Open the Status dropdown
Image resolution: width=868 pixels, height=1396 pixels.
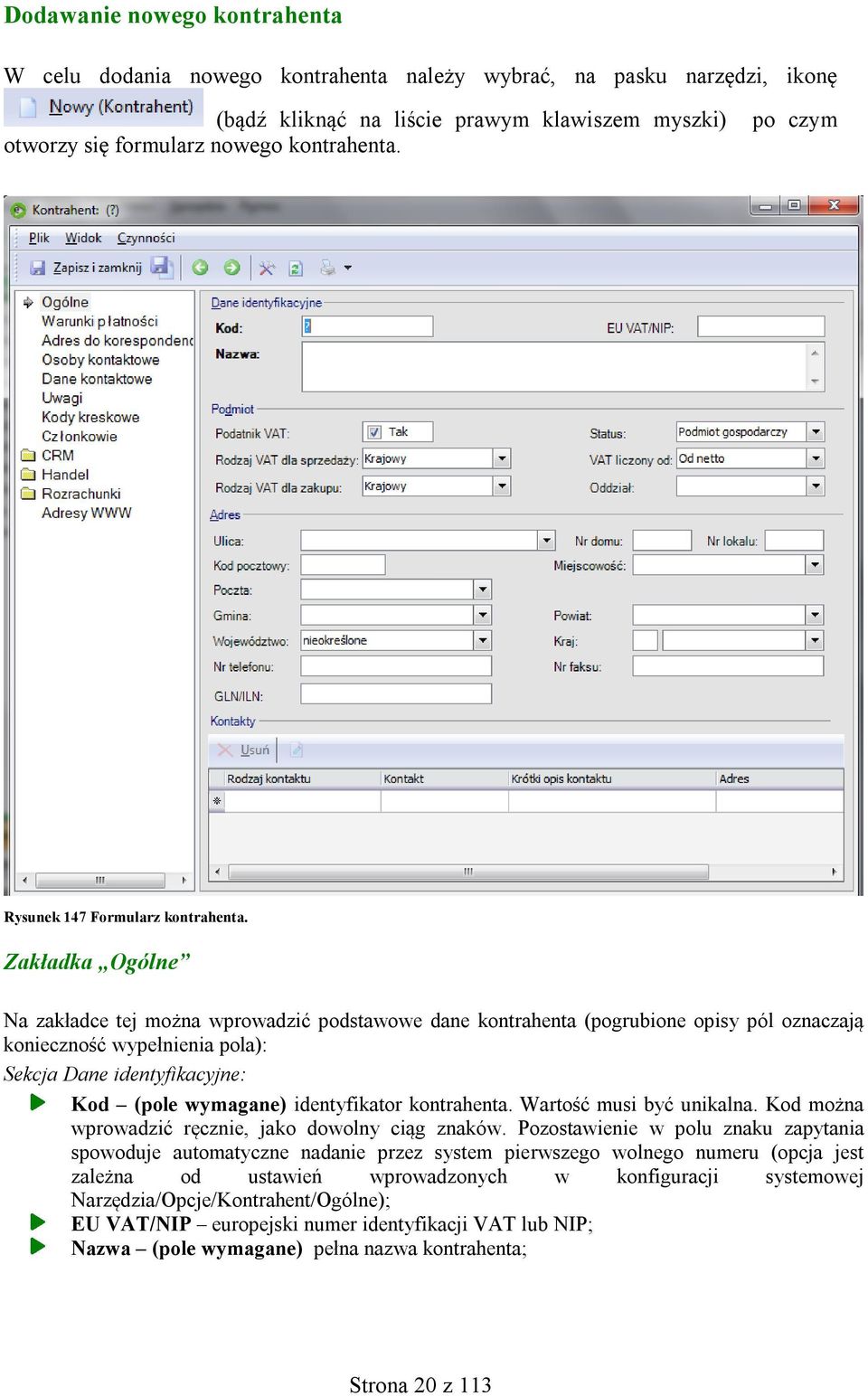(816, 432)
